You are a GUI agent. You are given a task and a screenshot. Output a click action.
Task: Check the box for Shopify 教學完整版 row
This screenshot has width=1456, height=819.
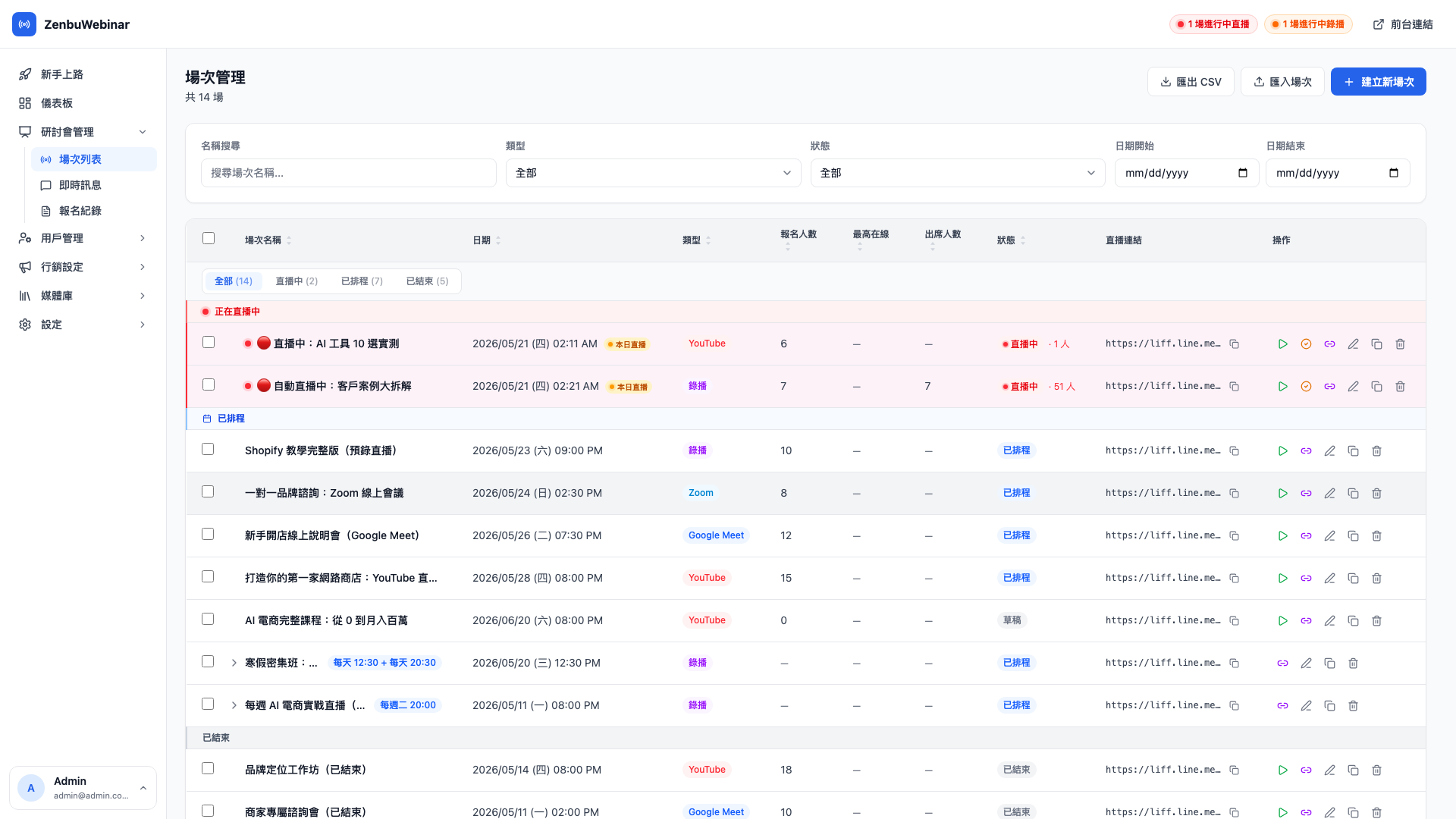point(208,450)
